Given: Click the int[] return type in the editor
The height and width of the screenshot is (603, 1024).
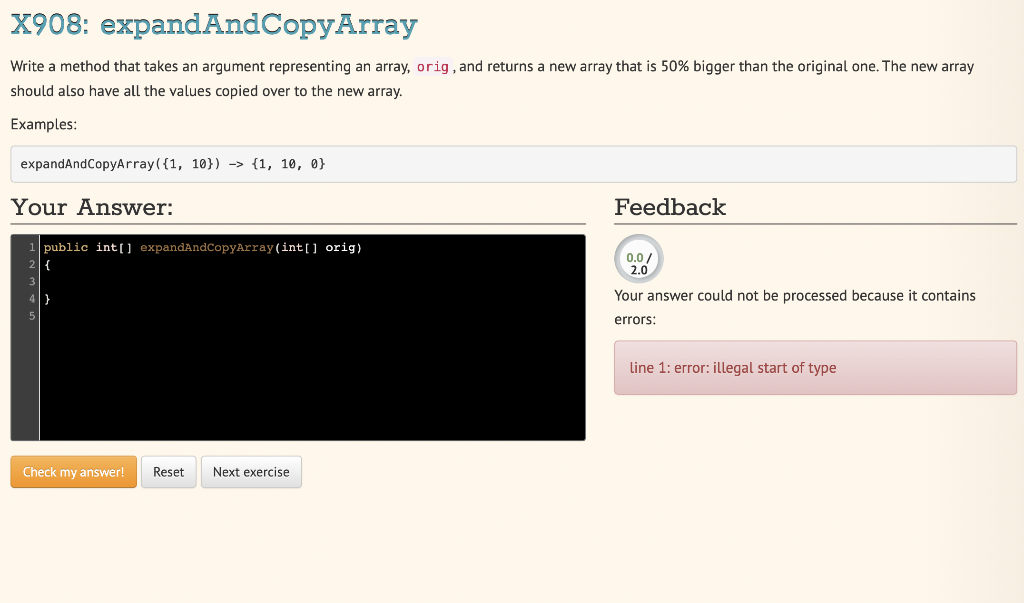Looking at the screenshot, I should coord(110,247).
